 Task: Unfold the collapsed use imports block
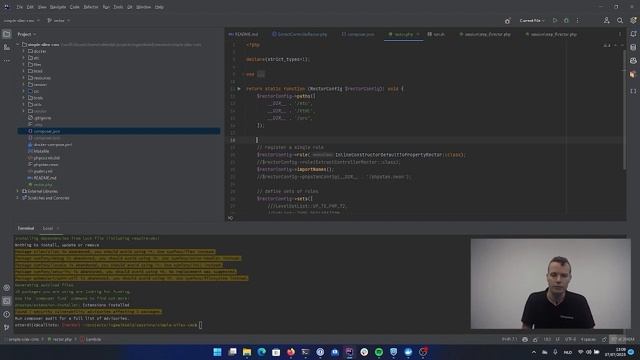tap(261, 74)
